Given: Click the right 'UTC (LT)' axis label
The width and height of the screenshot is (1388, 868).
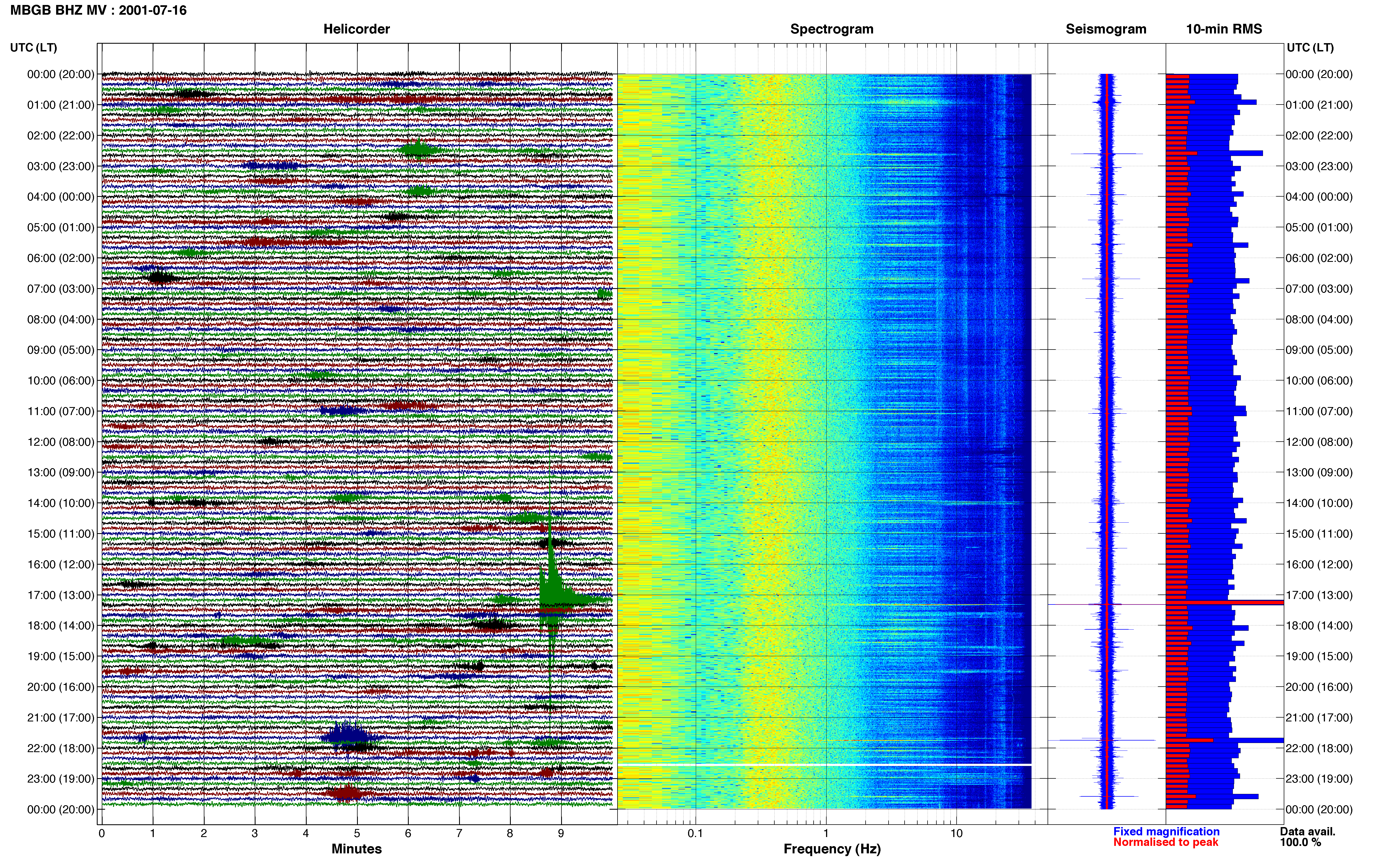Looking at the screenshot, I should point(1310,47).
